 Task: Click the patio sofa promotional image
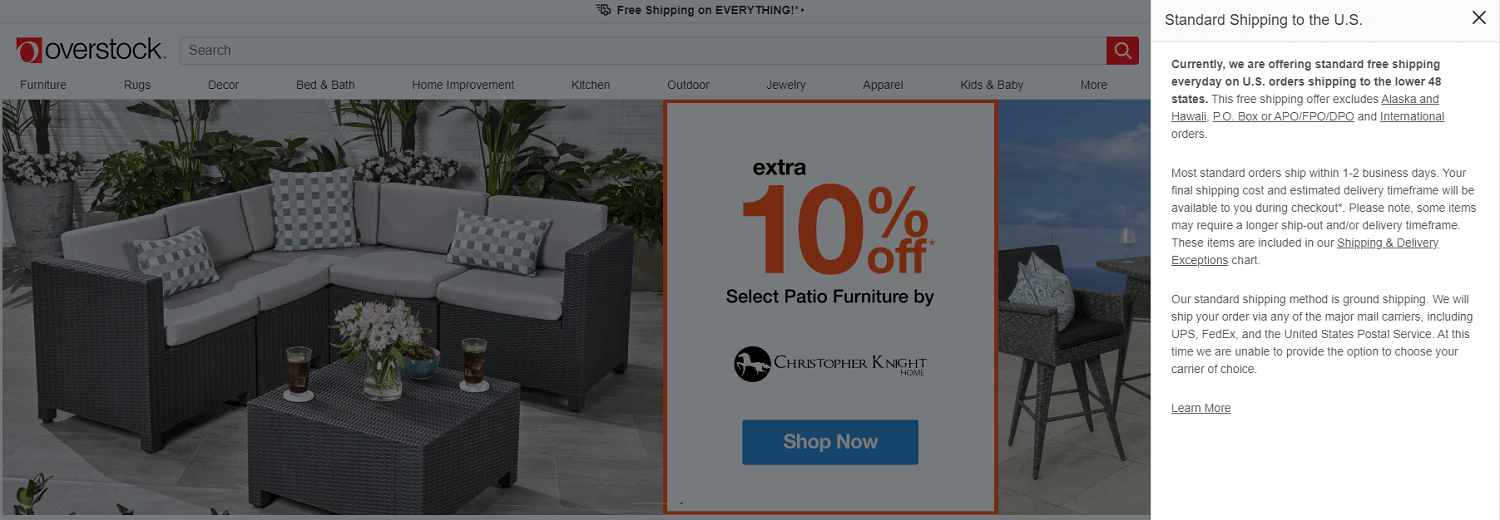332,307
